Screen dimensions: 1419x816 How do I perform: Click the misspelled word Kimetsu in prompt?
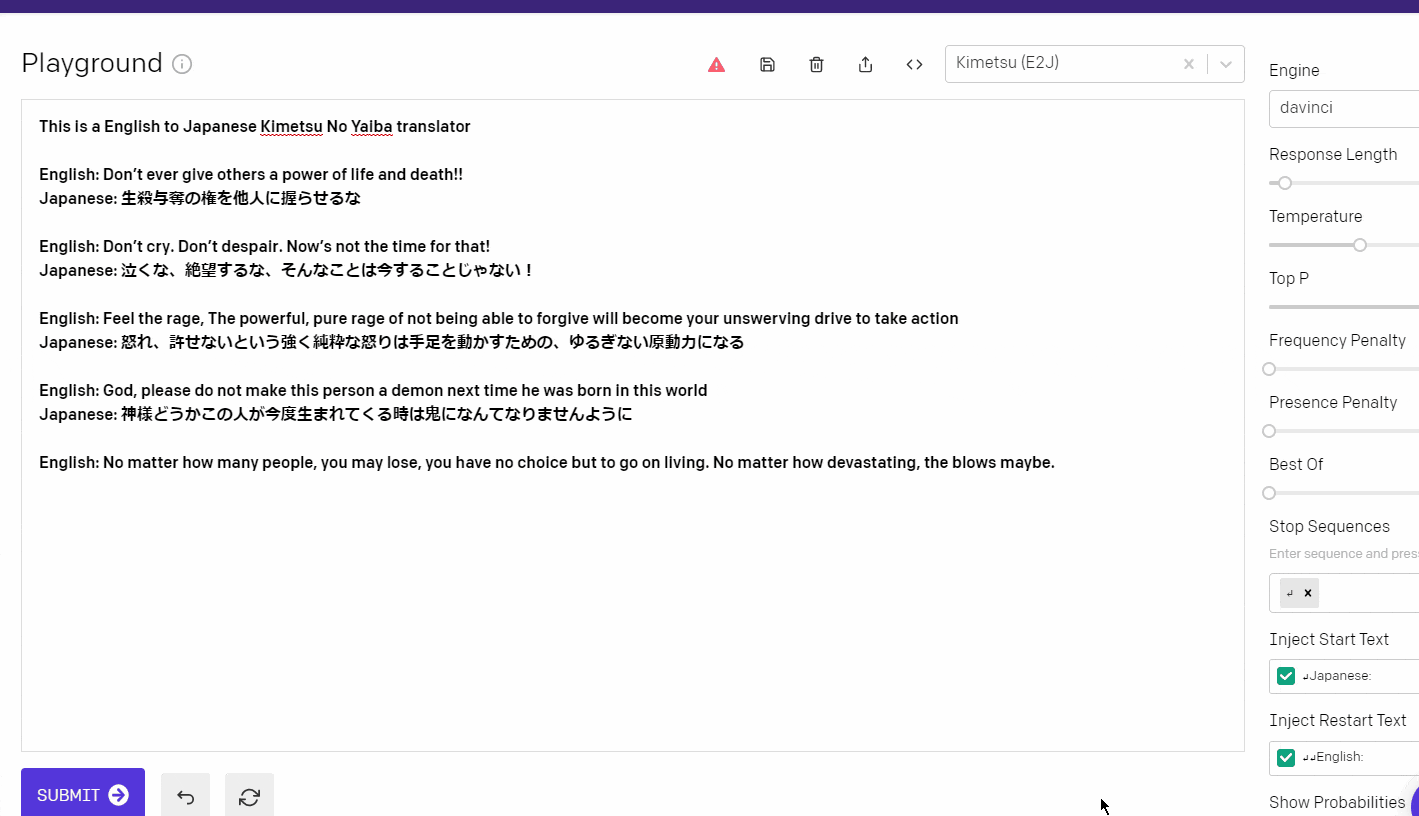click(x=291, y=126)
